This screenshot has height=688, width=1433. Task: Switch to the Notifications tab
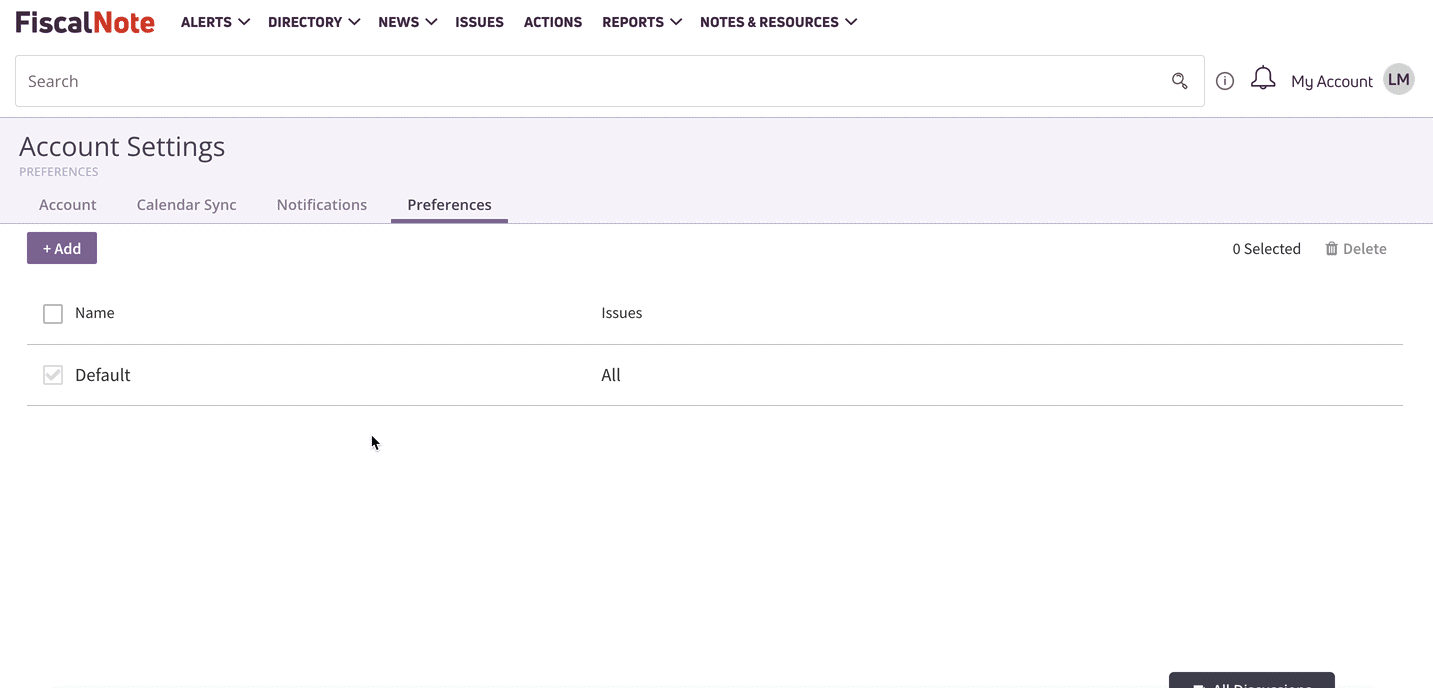pos(322,205)
